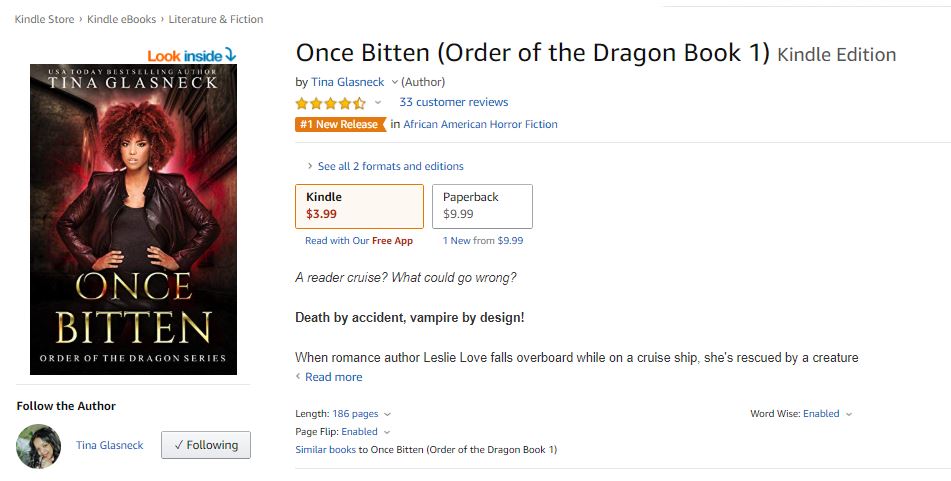The image size is (951, 481).
Task: Open 33 customer reviews link
Action: 454,103
